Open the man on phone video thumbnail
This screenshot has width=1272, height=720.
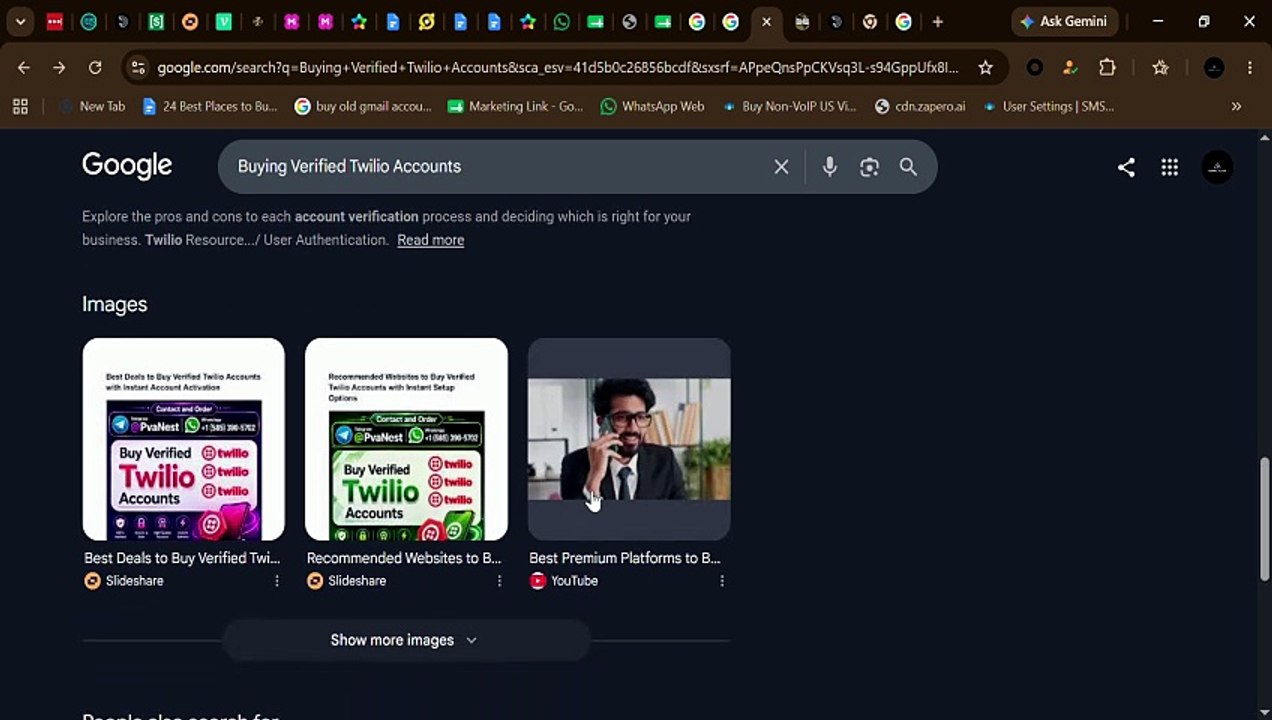click(x=629, y=439)
